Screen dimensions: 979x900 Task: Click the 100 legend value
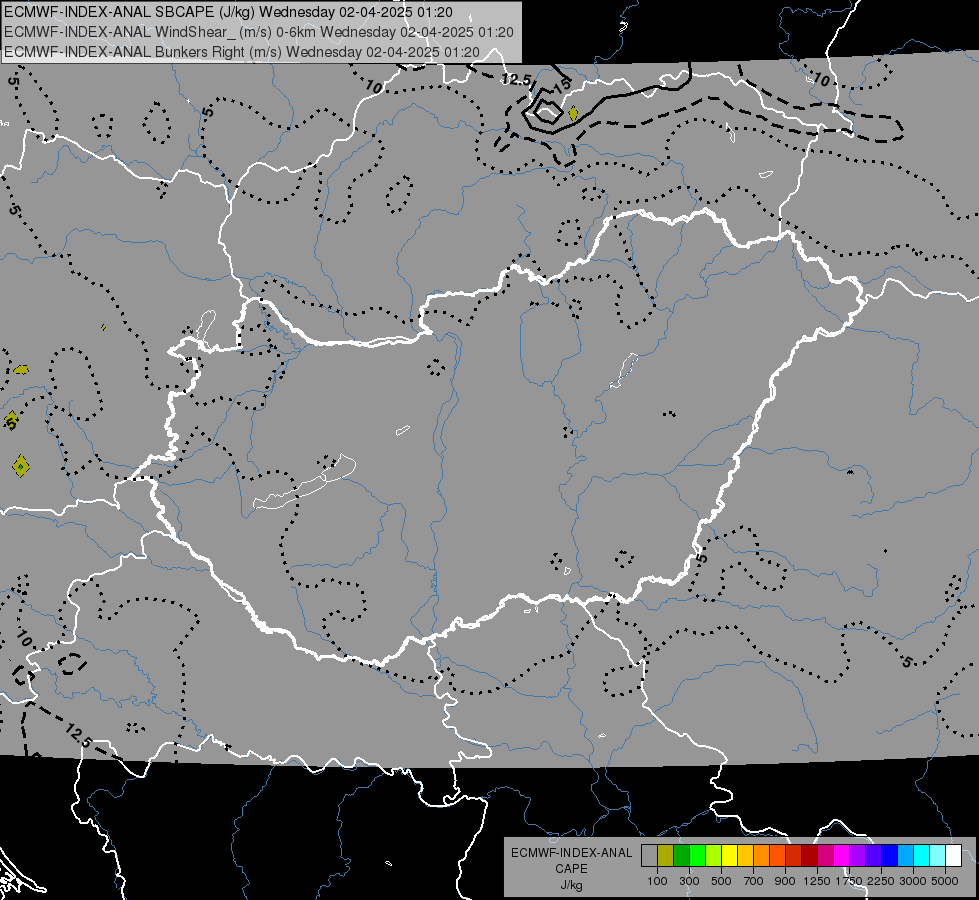[x=657, y=881]
